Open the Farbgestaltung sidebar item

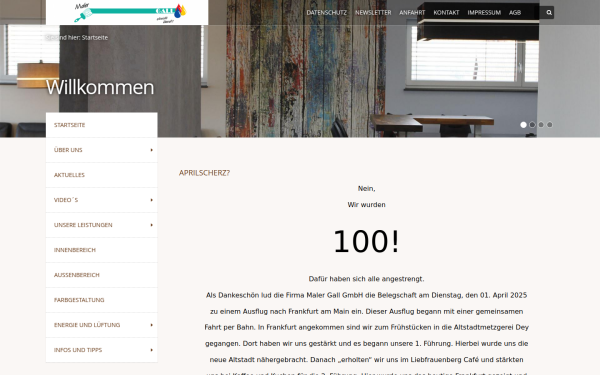[101, 300]
